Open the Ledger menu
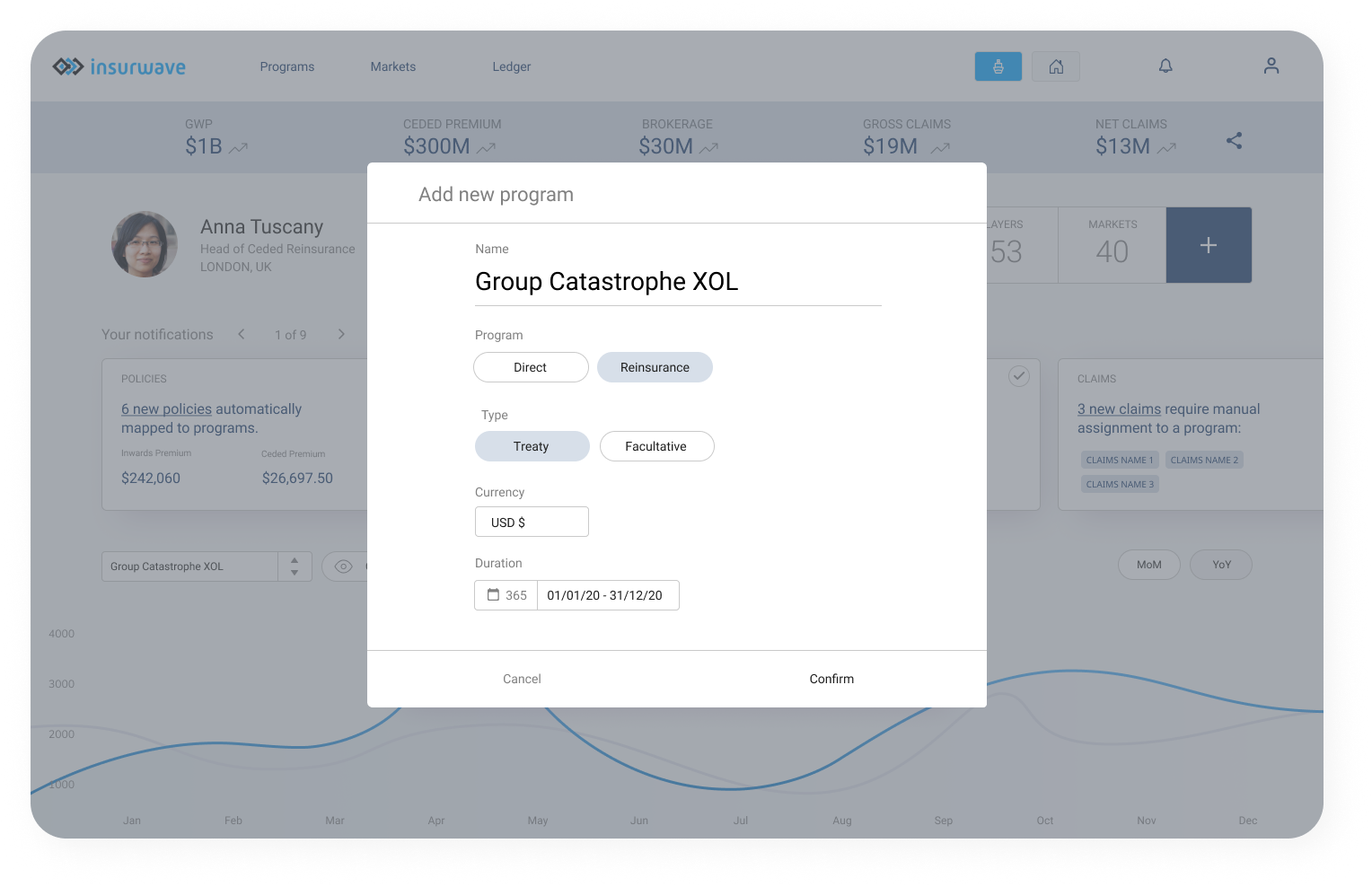This screenshot has height=887, width=1372. [x=512, y=66]
